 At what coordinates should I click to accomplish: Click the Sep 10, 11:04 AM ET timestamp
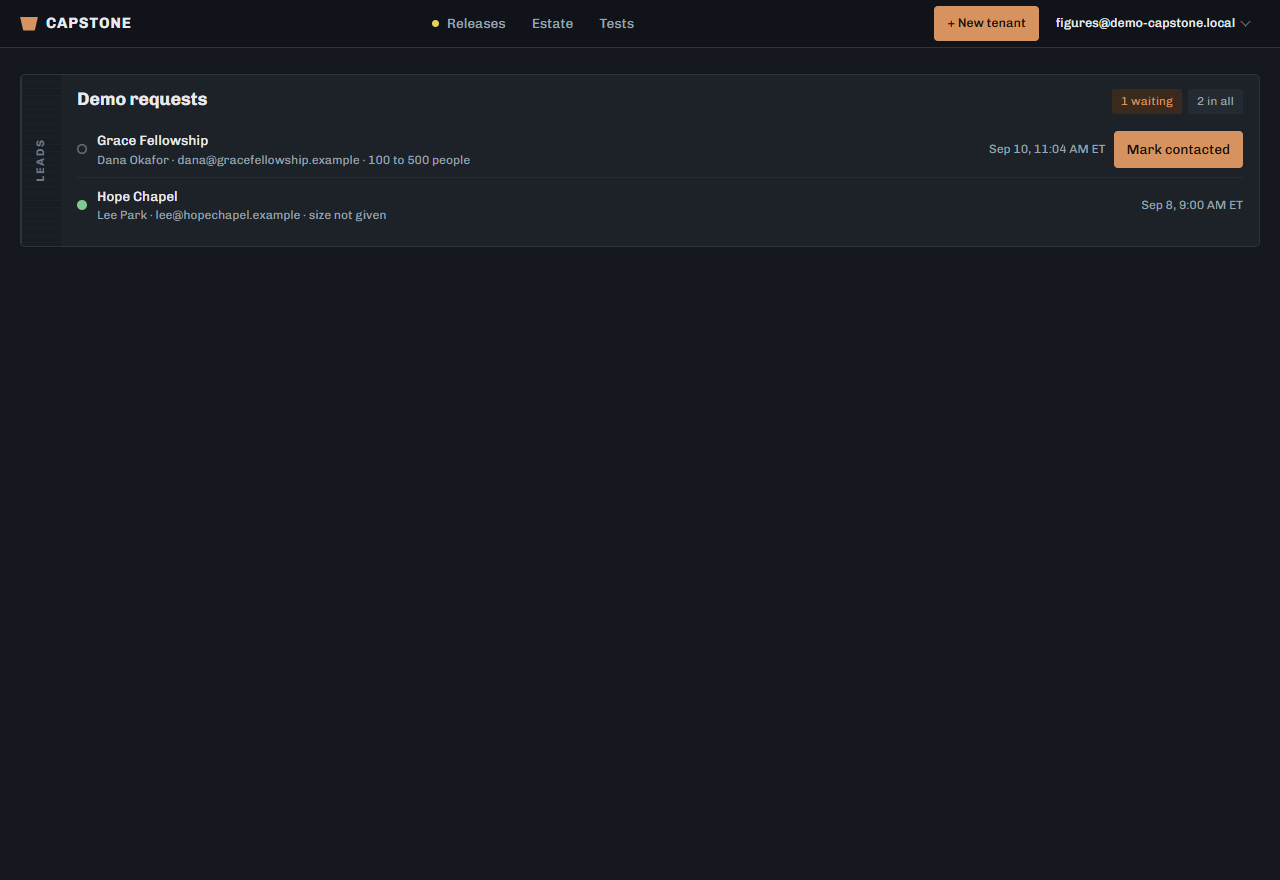1047,149
